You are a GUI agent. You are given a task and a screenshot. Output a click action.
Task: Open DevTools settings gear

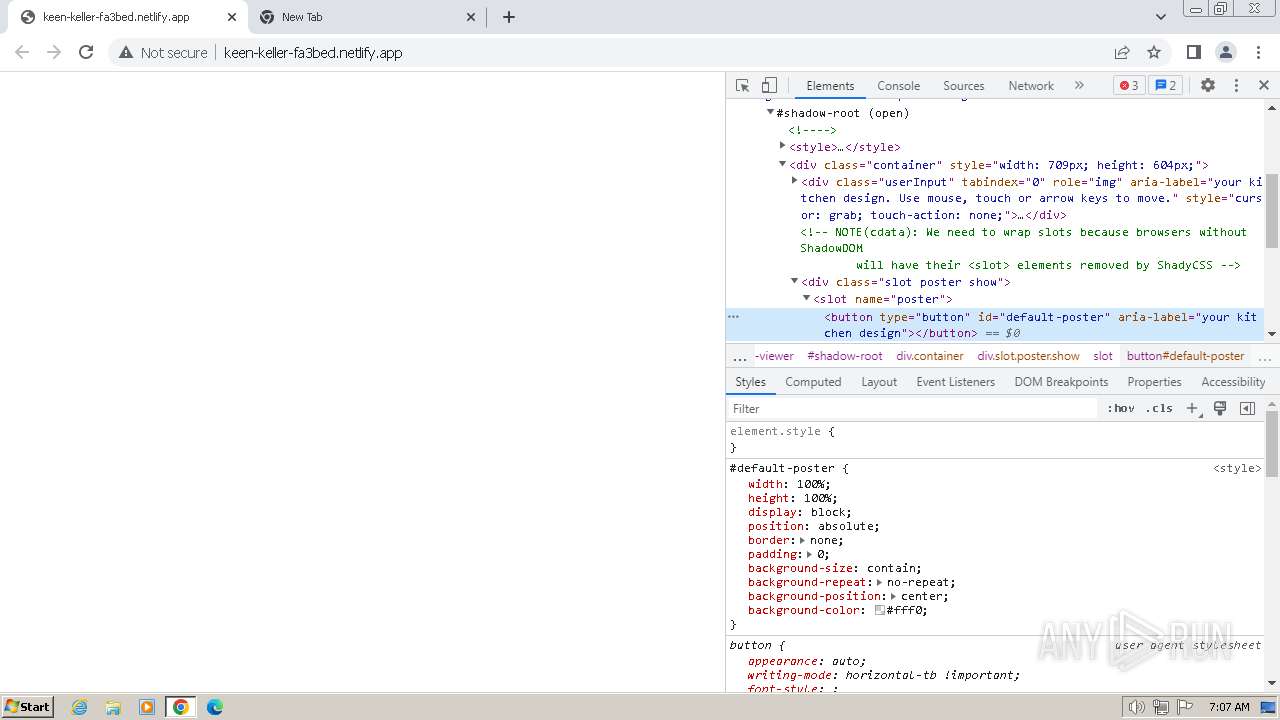click(1208, 86)
